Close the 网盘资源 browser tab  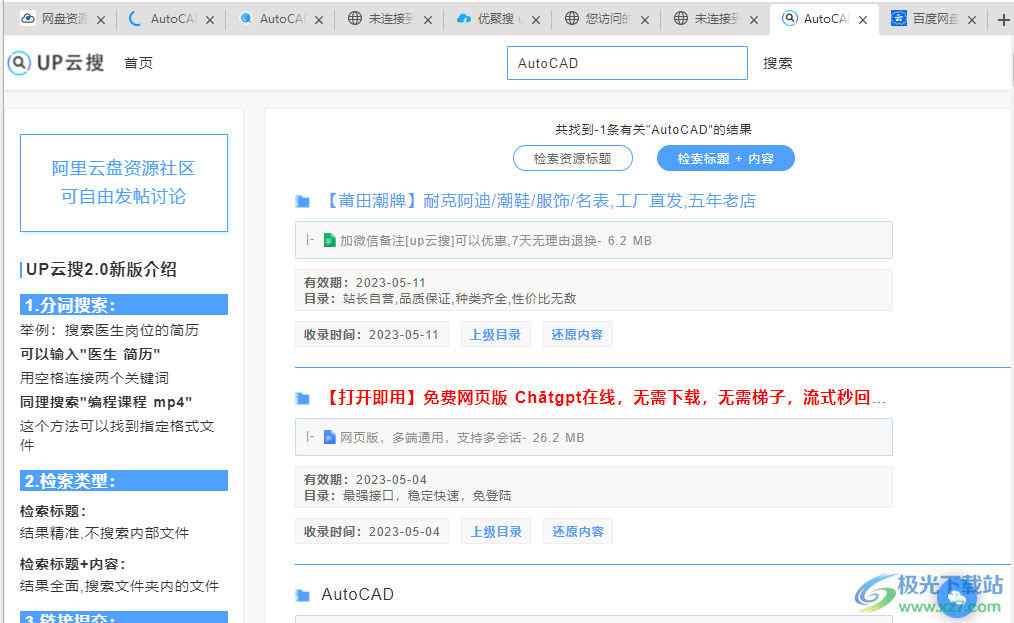pos(101,20)
